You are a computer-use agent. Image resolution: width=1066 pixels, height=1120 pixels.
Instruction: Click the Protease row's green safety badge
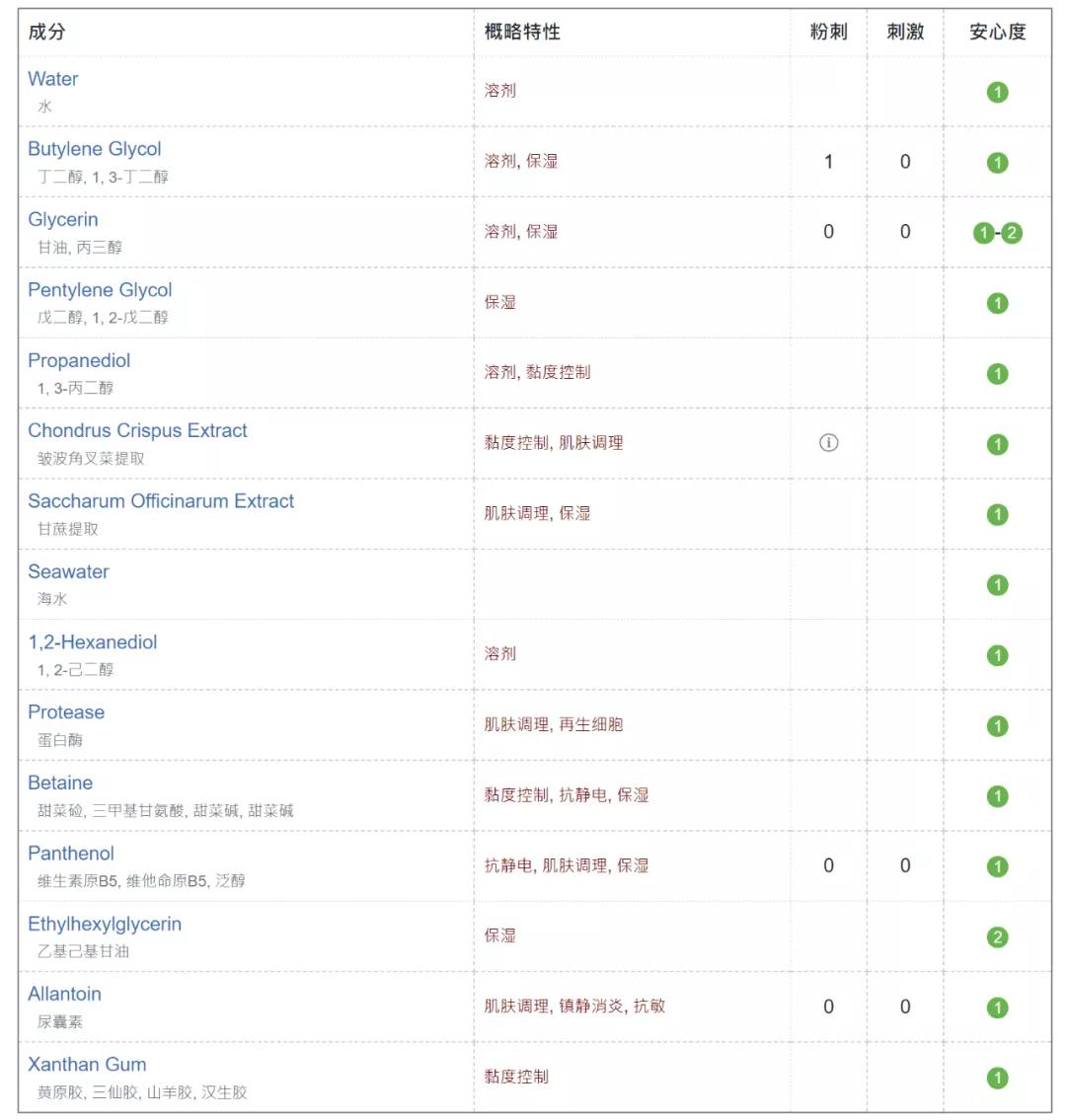997,725
